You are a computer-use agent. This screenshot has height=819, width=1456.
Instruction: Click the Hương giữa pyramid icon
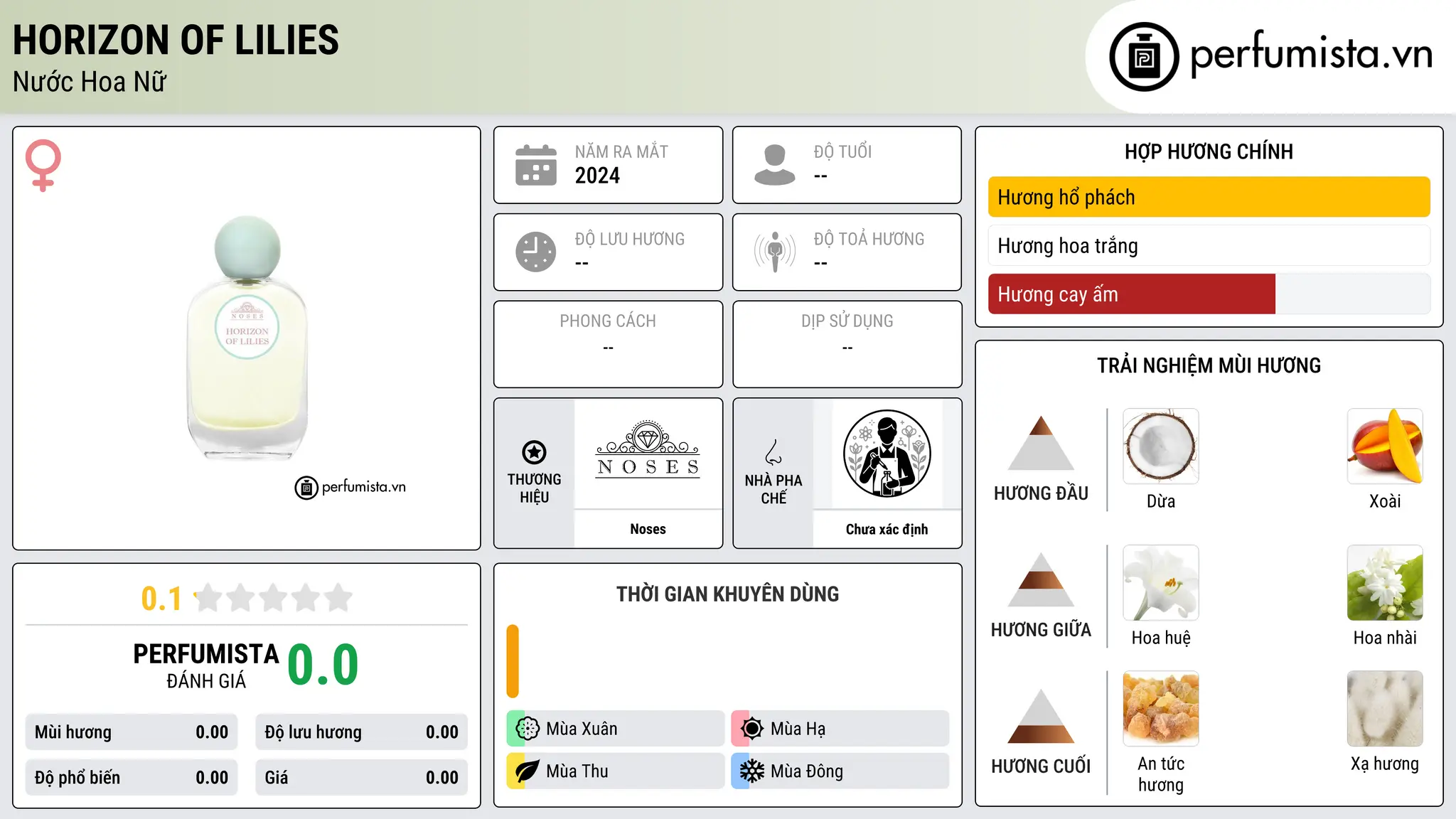[x=1041, y=579]
